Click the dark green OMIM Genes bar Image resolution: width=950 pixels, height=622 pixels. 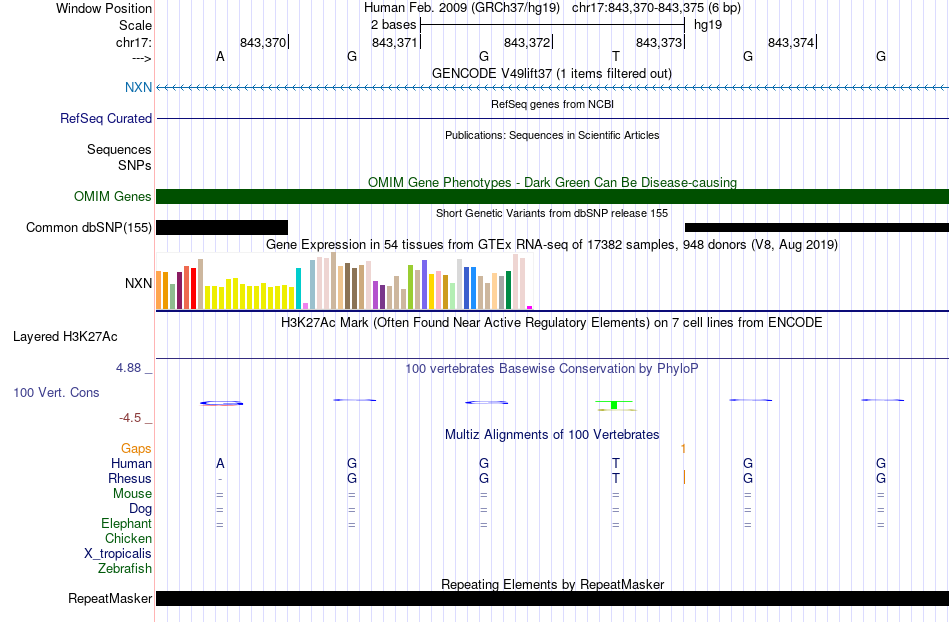(553, 196)
